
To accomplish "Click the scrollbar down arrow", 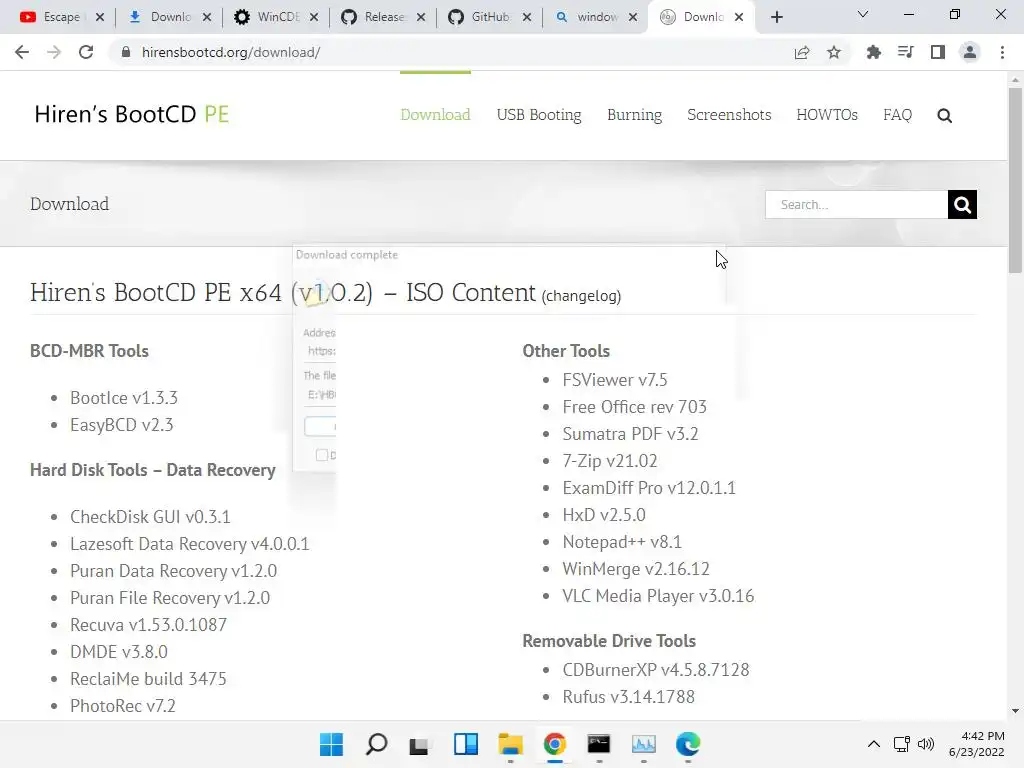I will (x=1015, y=711).
